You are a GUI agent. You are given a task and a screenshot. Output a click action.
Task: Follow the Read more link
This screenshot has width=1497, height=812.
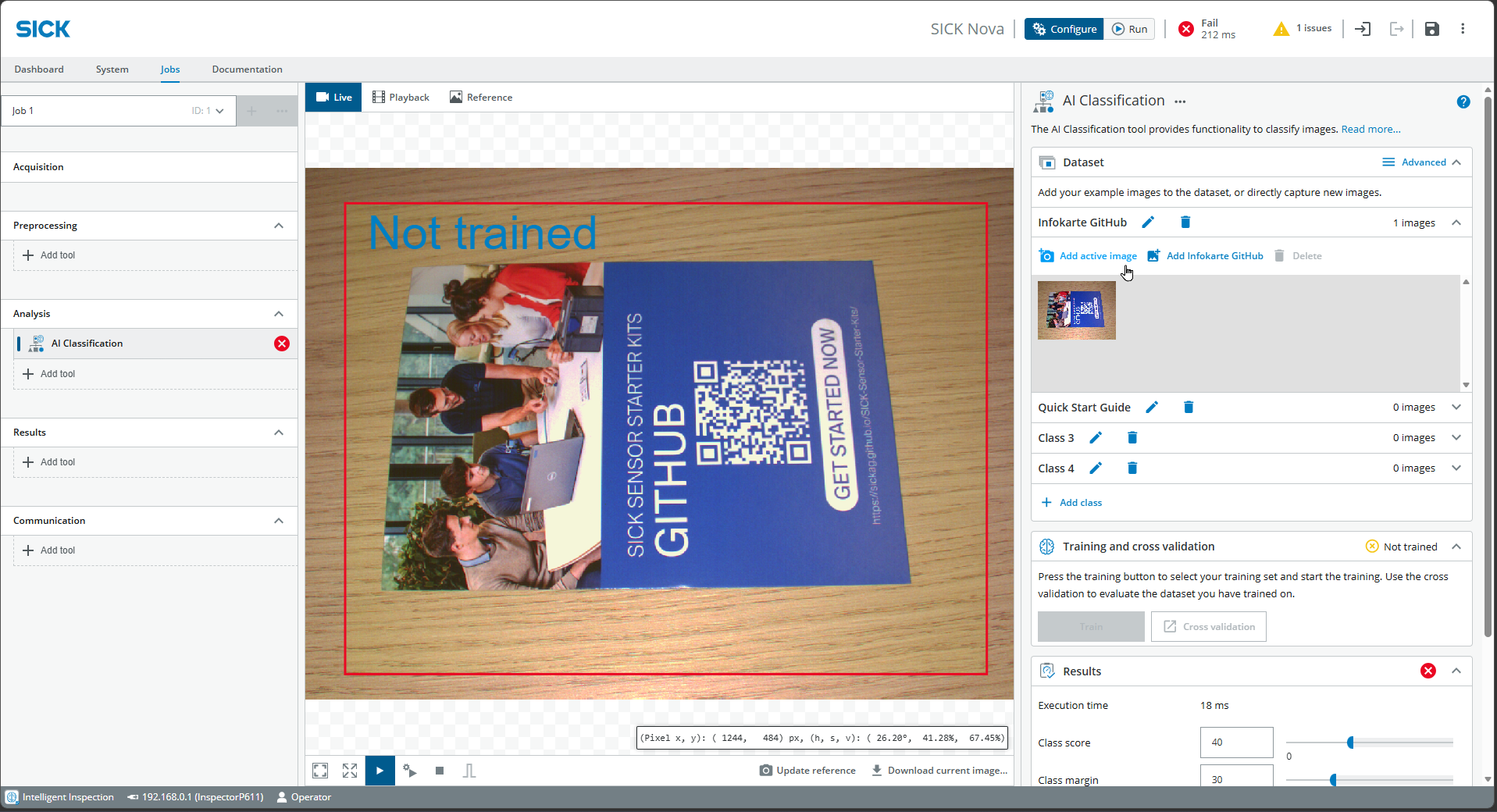1370,130
